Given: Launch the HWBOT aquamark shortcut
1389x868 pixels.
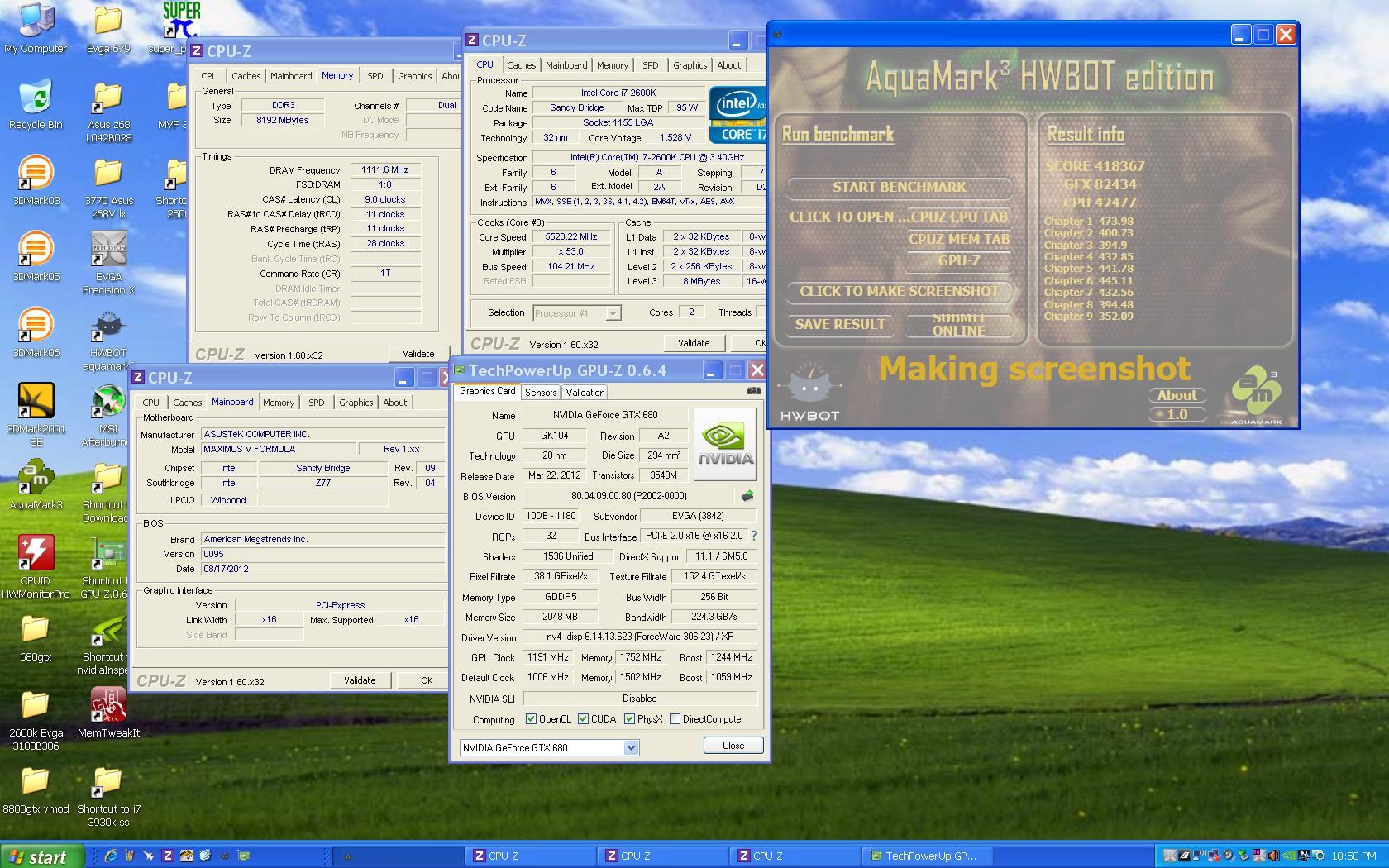Looking at the screenshot, I should (x=108, y=340).
